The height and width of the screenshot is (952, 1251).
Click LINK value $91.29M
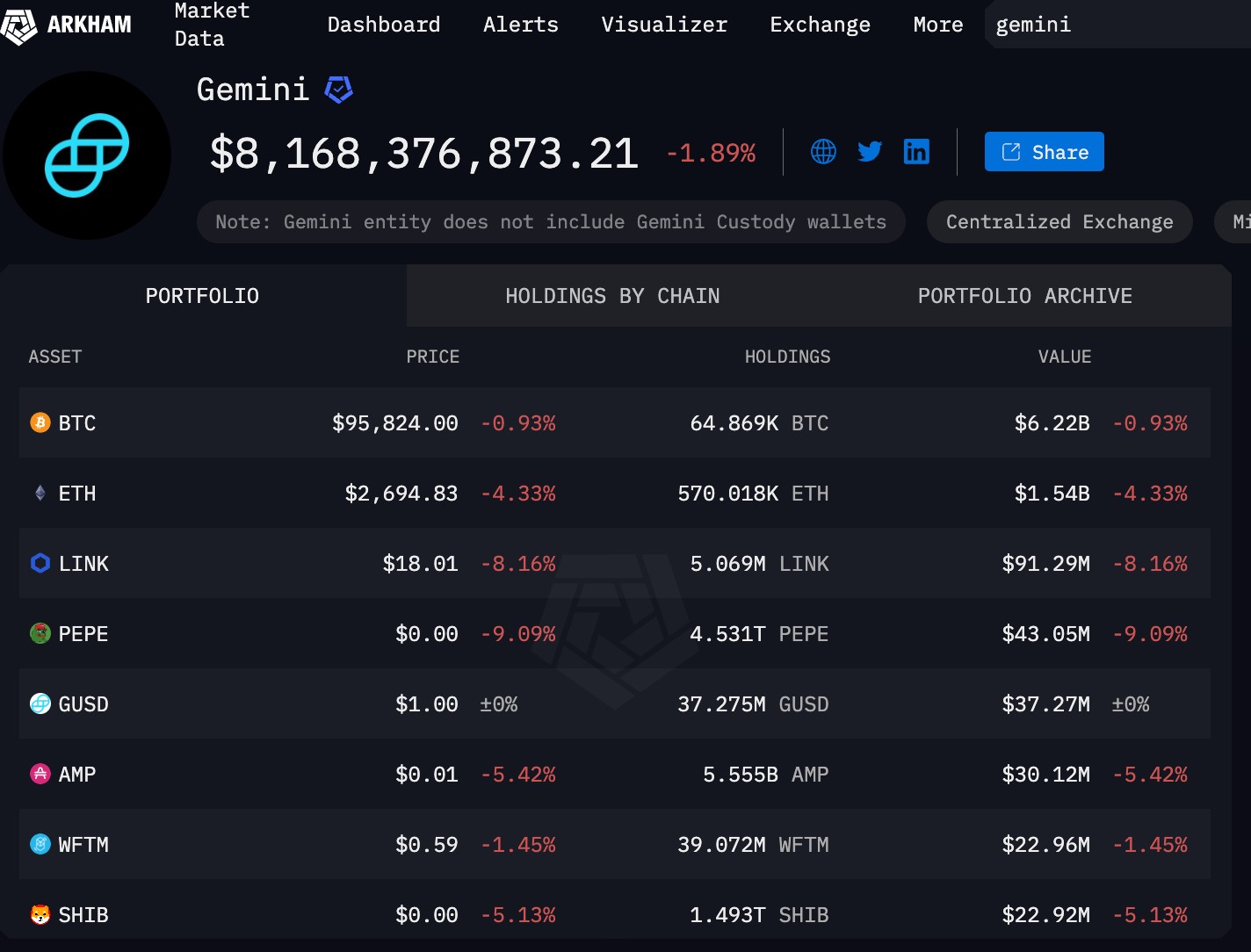[1046, 564]
